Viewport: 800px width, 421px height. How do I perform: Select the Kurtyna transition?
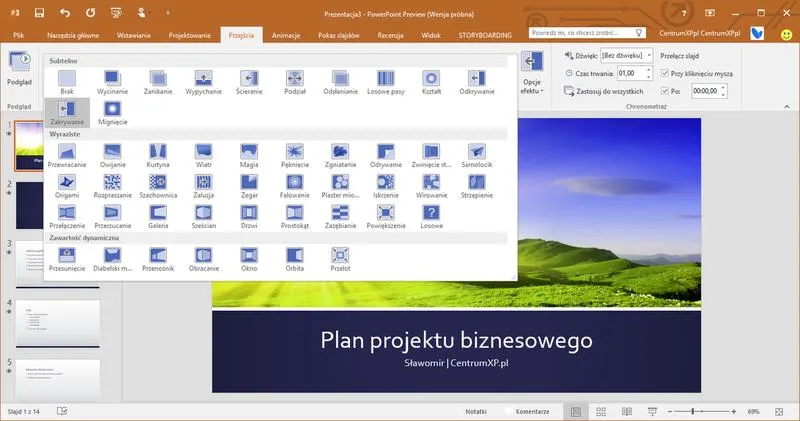point(158,156)
